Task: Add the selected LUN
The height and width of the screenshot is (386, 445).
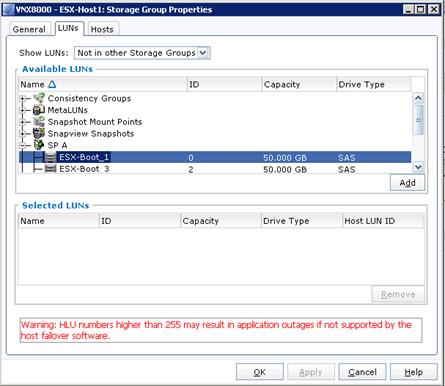Action: [407, 183]
